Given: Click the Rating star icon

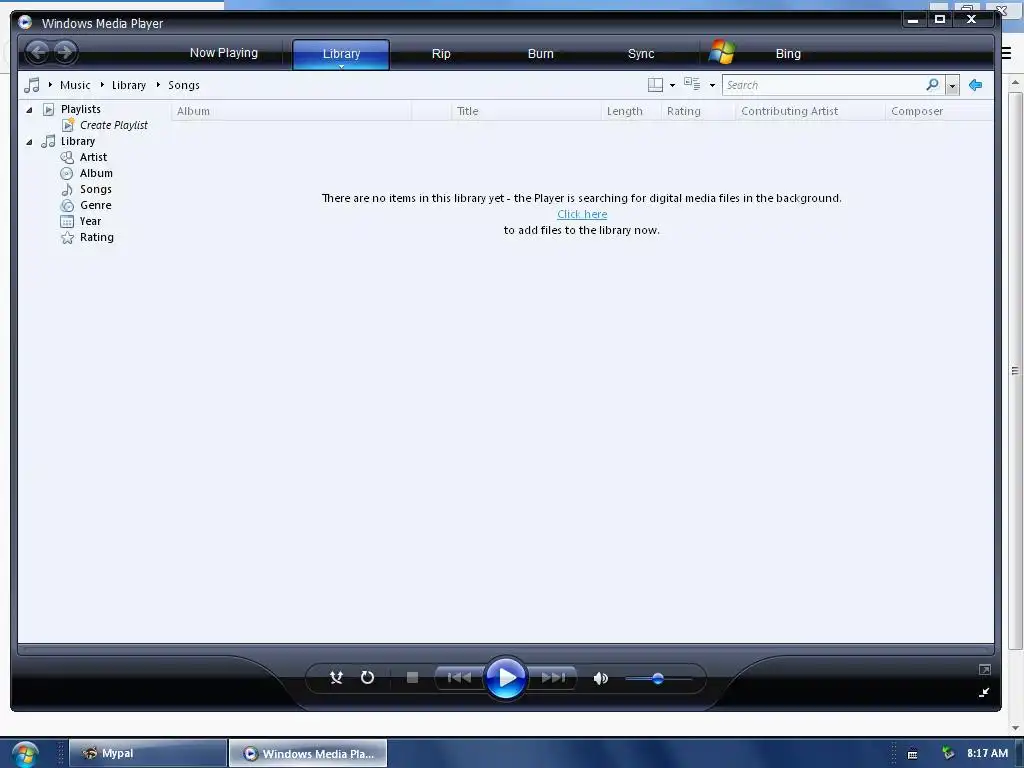Looking at the screenshot, I should 67,238.
